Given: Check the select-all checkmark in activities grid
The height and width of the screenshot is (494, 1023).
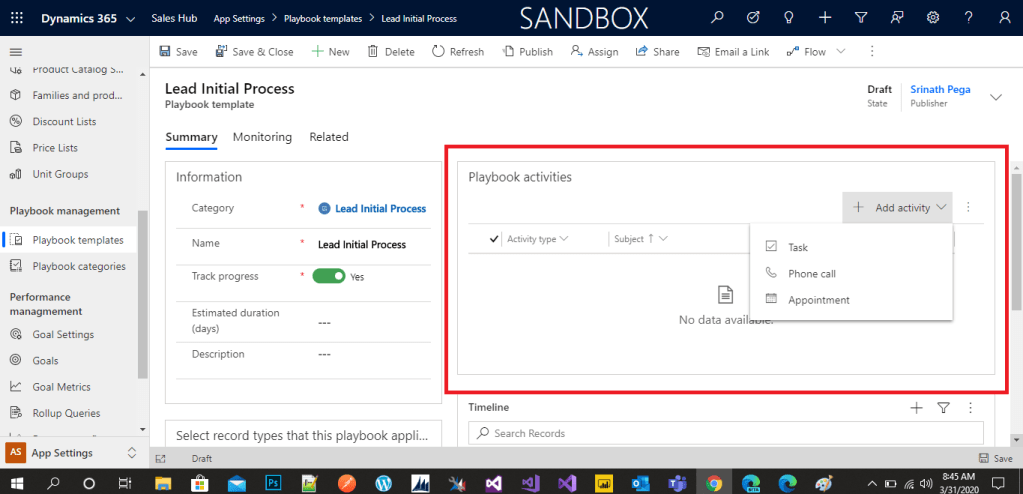Looking at the screenshot, I should pos(494,239).
